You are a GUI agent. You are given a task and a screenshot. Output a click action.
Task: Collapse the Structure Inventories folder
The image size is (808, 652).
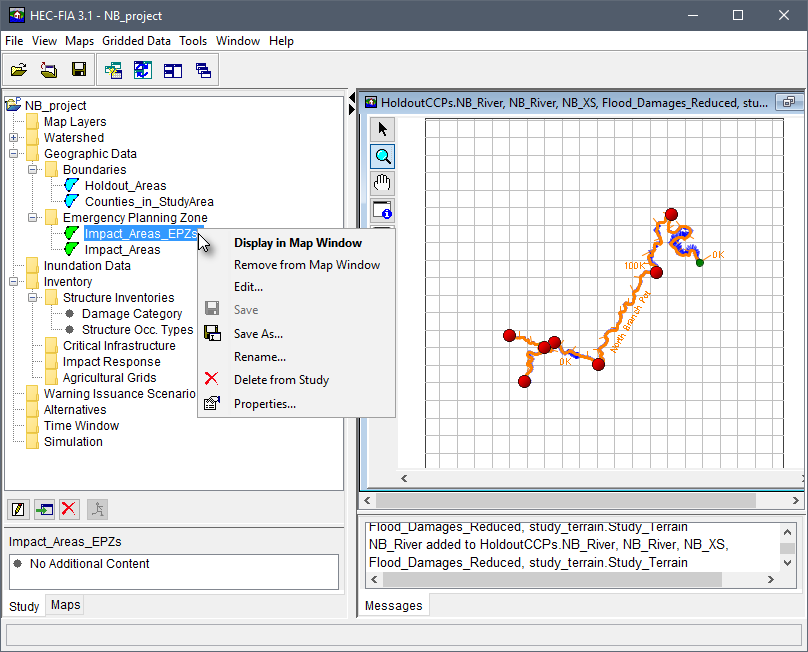[x=33, y=298]
